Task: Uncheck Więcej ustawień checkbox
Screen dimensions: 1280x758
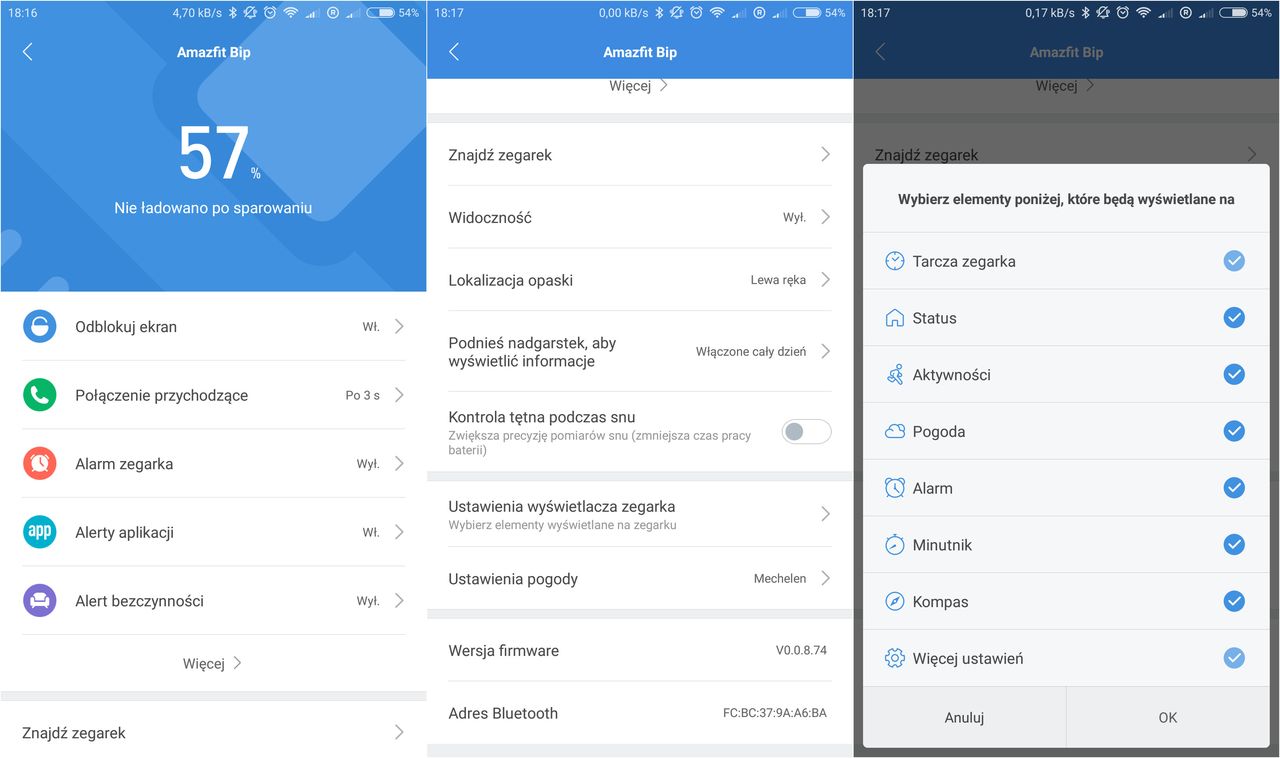Action: tap(1234, 658)
